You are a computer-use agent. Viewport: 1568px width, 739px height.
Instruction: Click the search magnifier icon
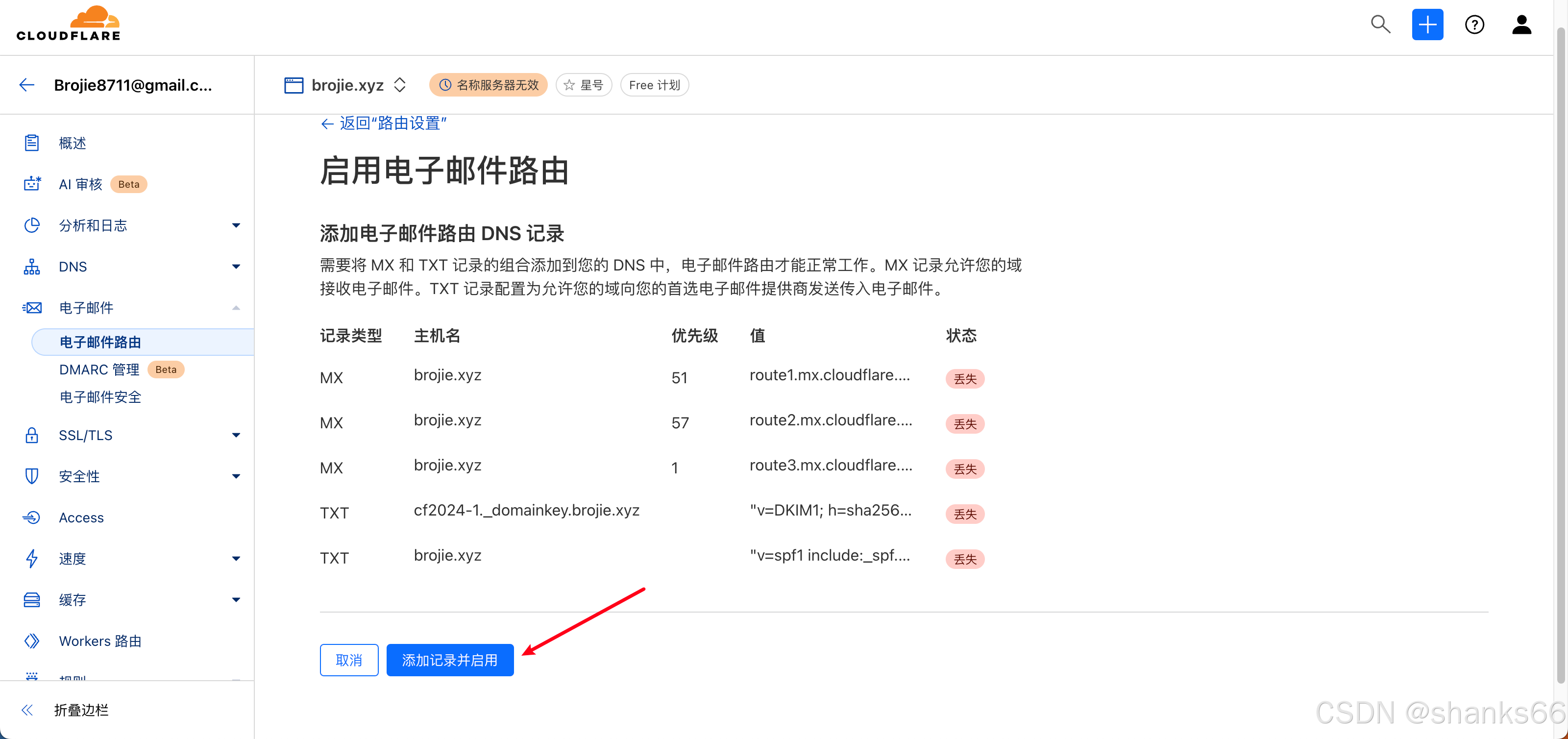click(x=1380, y=25)
